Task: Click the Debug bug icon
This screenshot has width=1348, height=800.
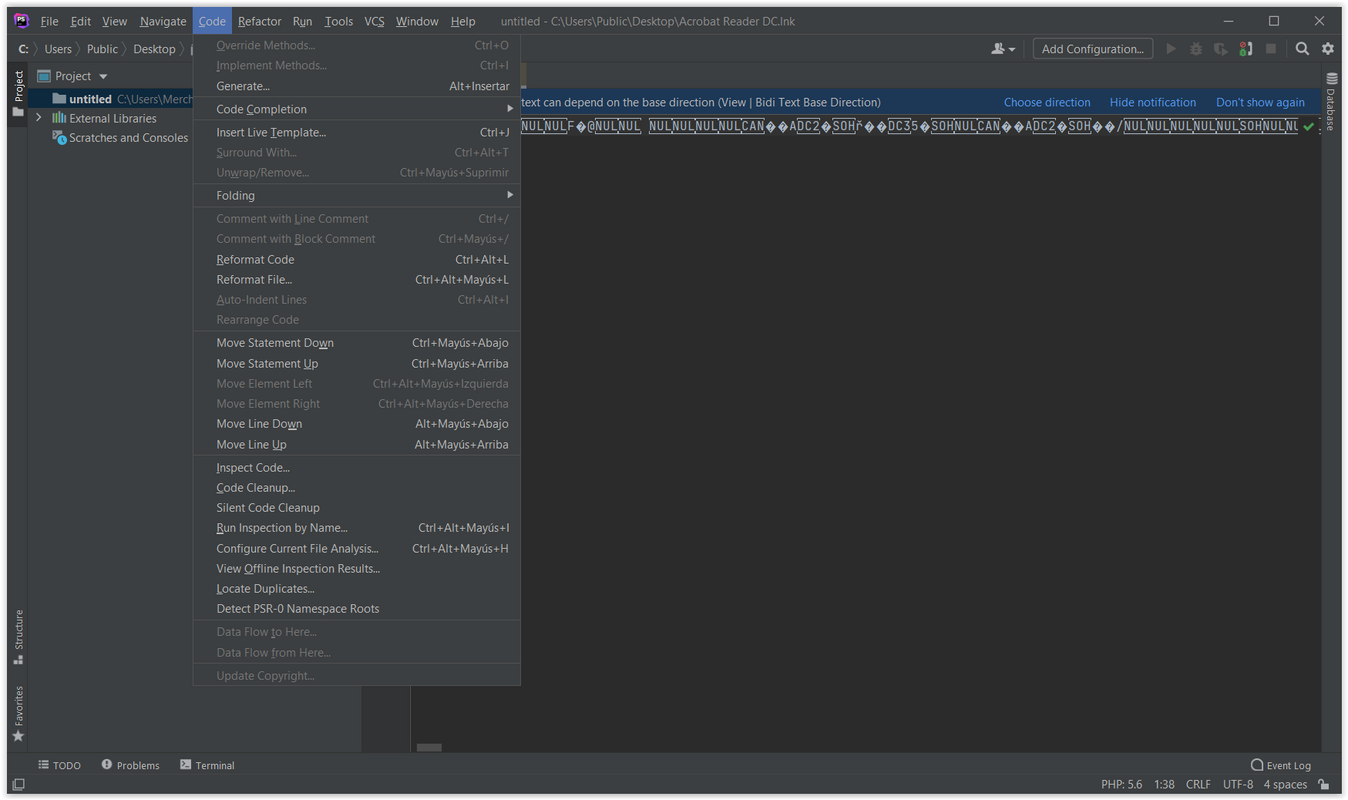Action: (x=1196, y=49)
